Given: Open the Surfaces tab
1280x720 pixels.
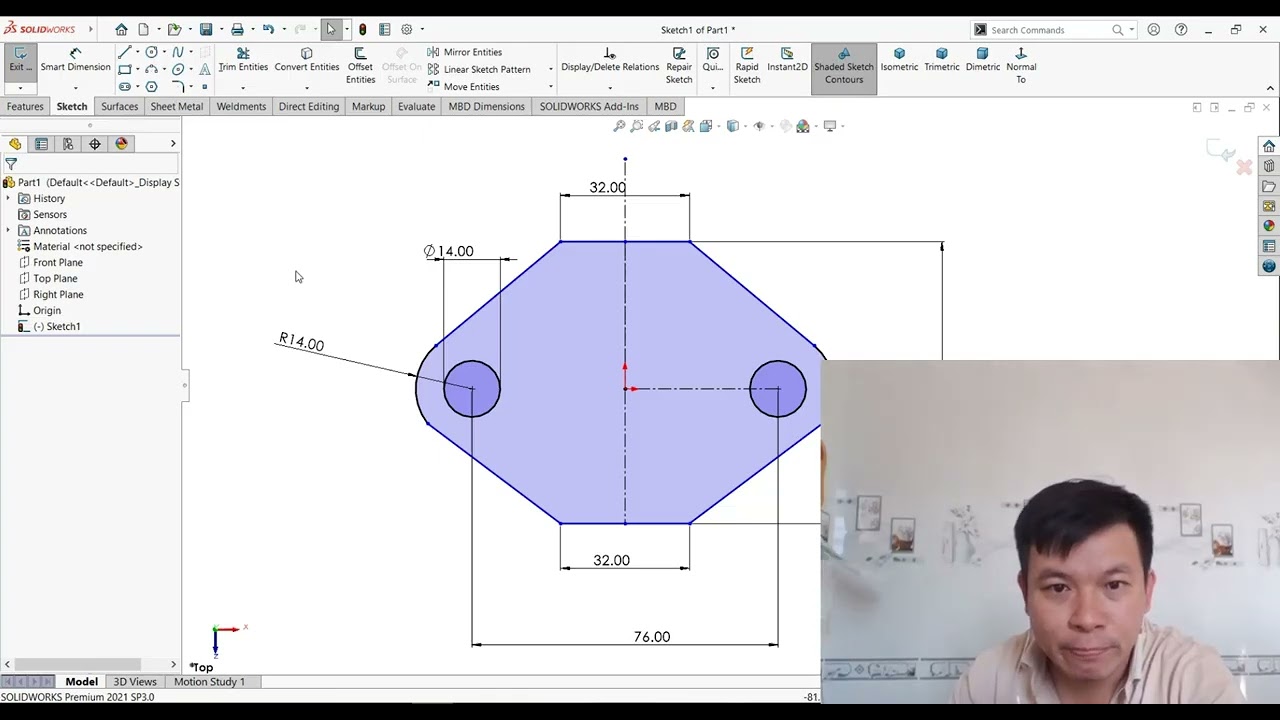Looking at the screenshot, I should pyautogui.click(x=119, y=106).
